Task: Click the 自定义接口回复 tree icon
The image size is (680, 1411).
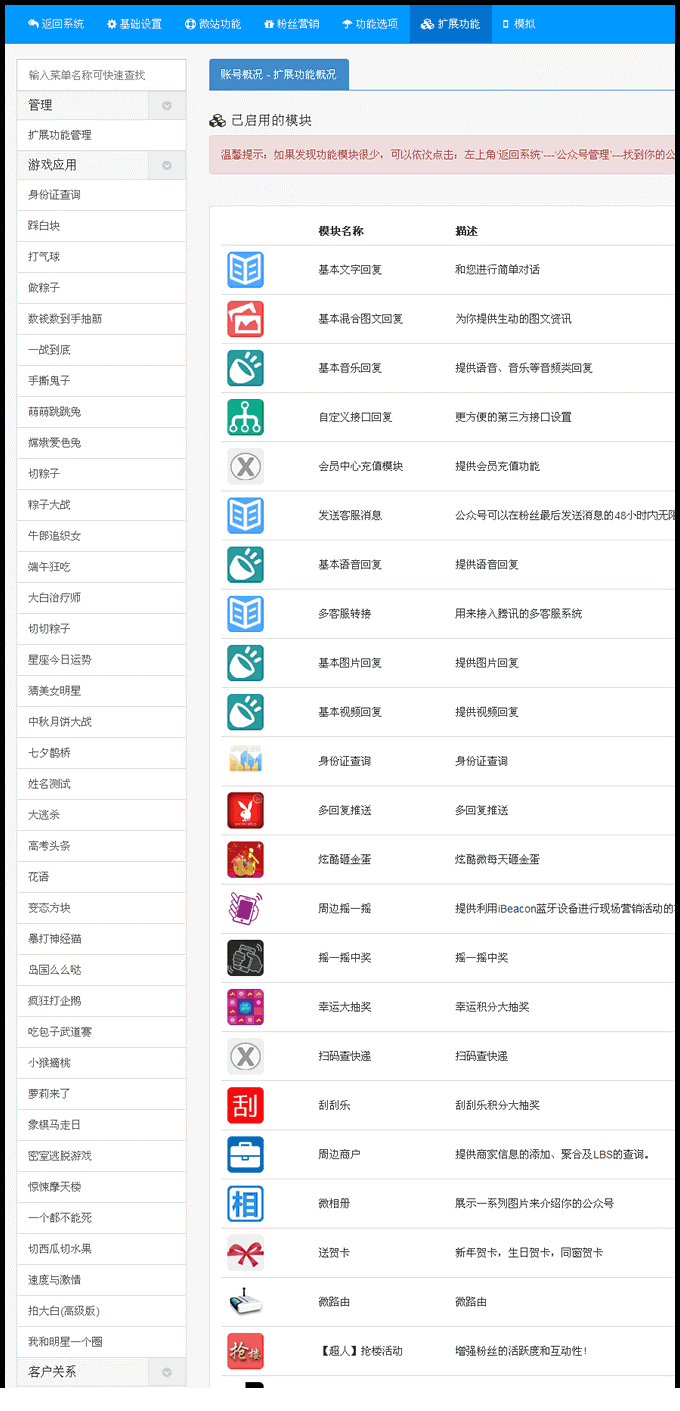Action: click(245, 417)
